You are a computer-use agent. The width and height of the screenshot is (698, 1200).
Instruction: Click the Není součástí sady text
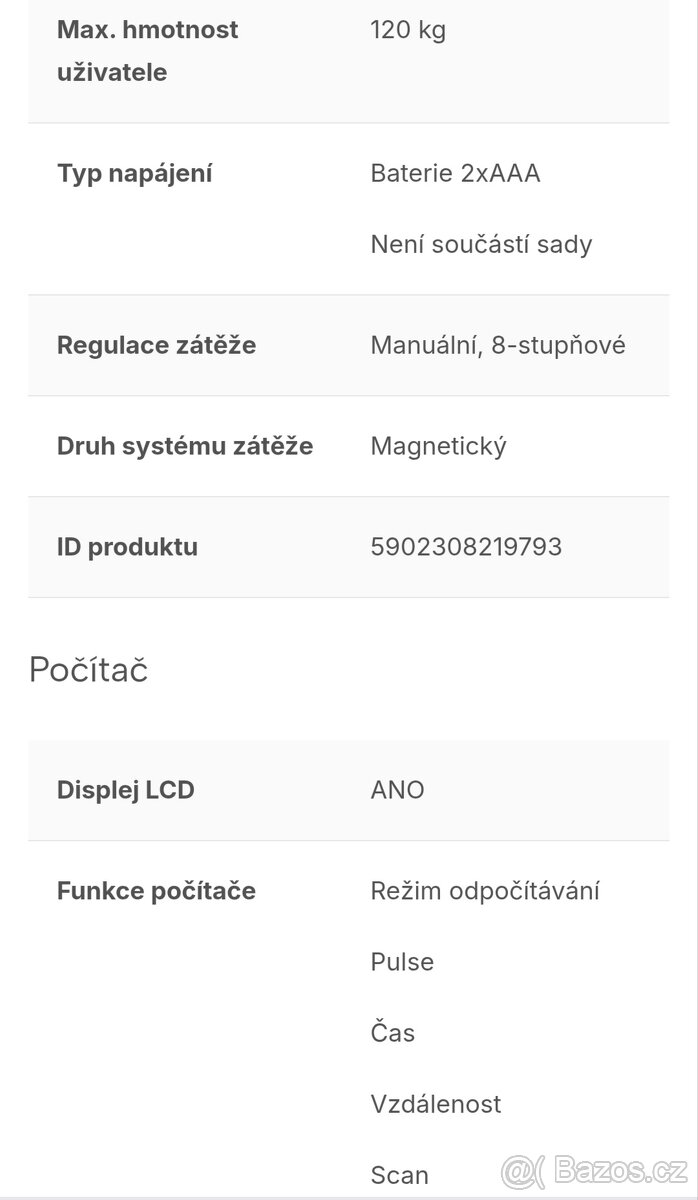pos(481,244)
